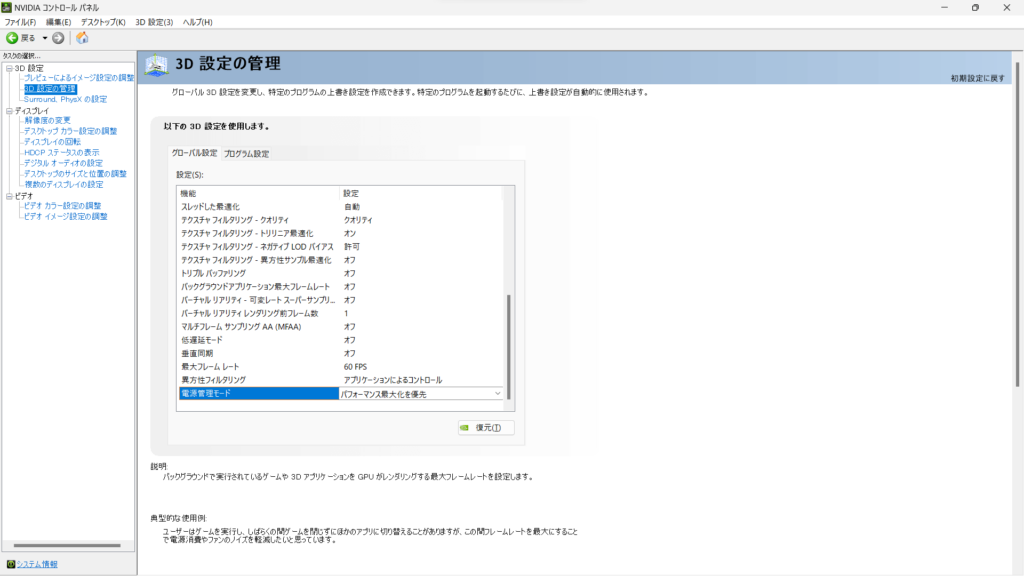Select the テクスチャ フィルタリング - 異方性サンプル最適化 row
The height and width of the screenshot is (576, 1024).
tap(341, 260)
